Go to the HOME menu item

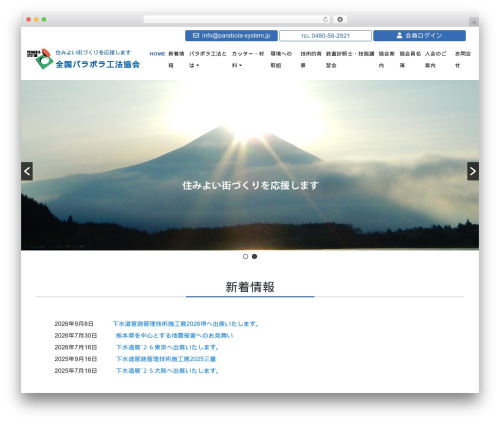click(157, 54)
